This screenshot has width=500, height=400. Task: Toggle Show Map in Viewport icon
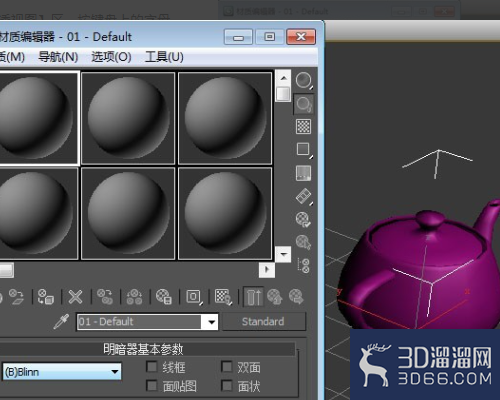pyautogui.click(x=223, y=297)
